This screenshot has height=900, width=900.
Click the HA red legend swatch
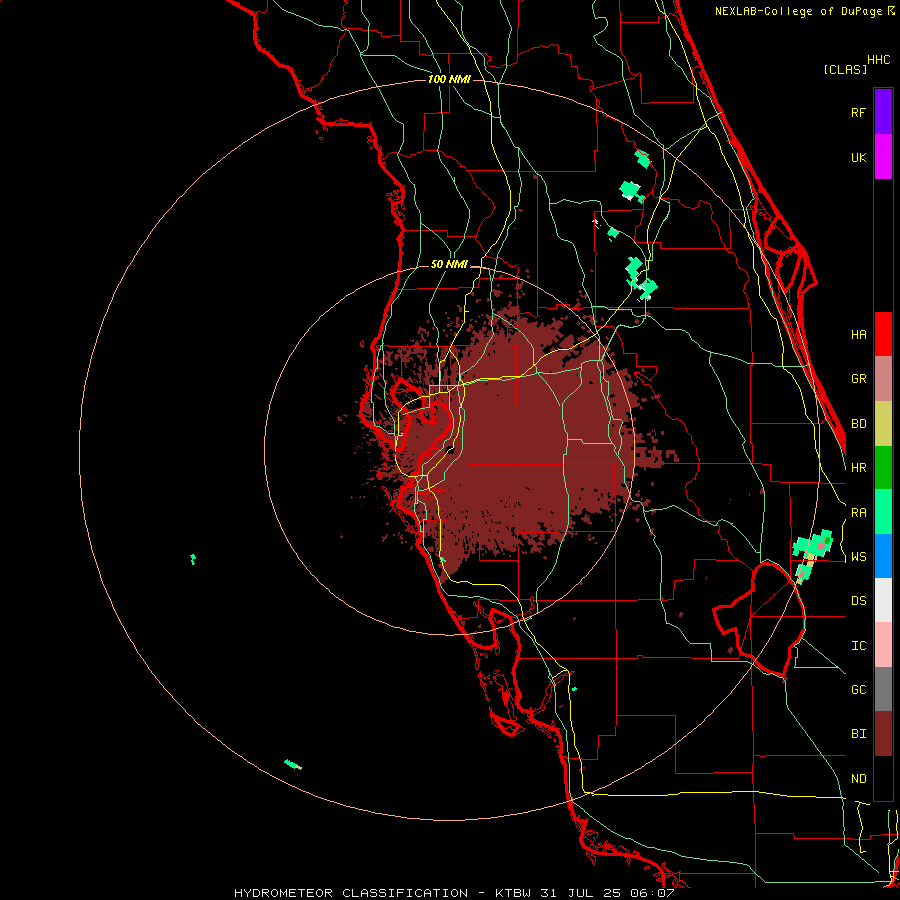pos(883,334)
